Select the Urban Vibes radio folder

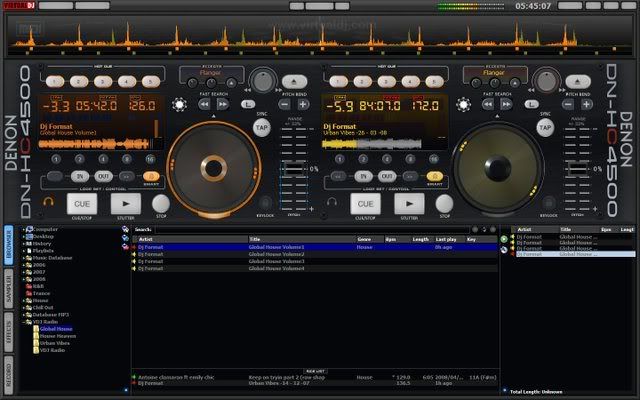(x=55, y=343)
